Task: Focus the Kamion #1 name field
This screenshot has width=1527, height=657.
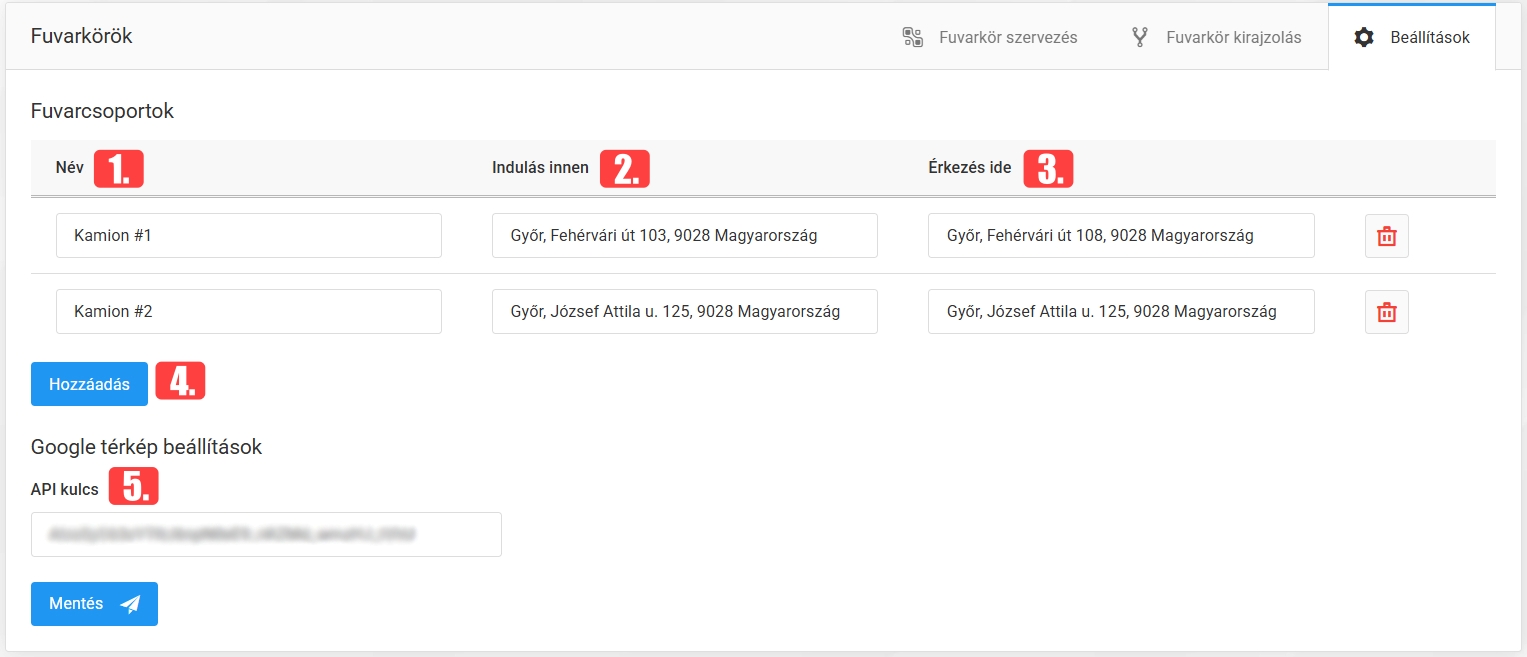Action: [248, 236]
